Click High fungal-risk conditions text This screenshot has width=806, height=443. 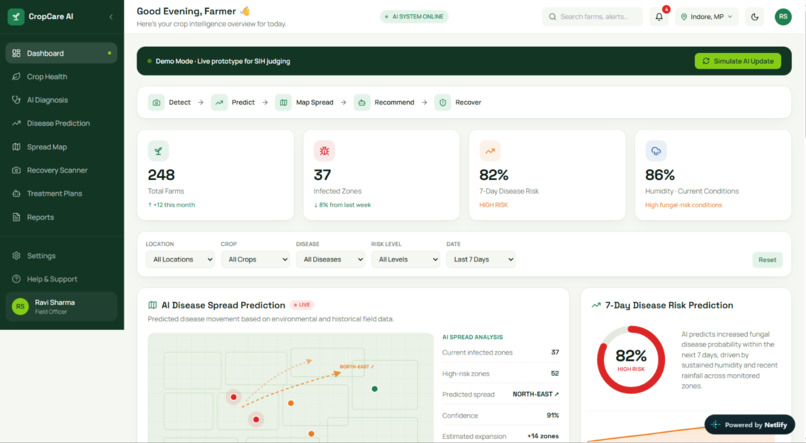click(684, 205)
